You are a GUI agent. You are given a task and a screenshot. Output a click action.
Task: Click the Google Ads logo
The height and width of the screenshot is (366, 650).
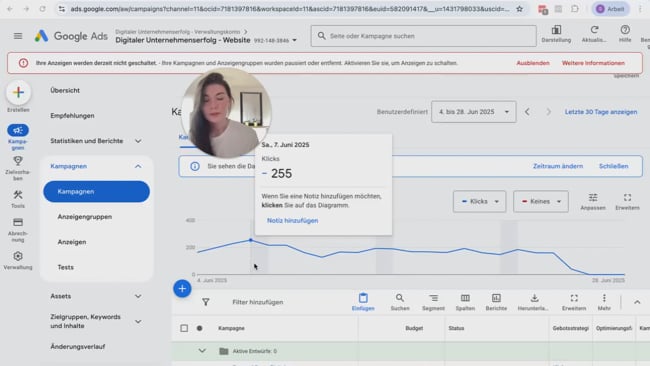(71, 36)
